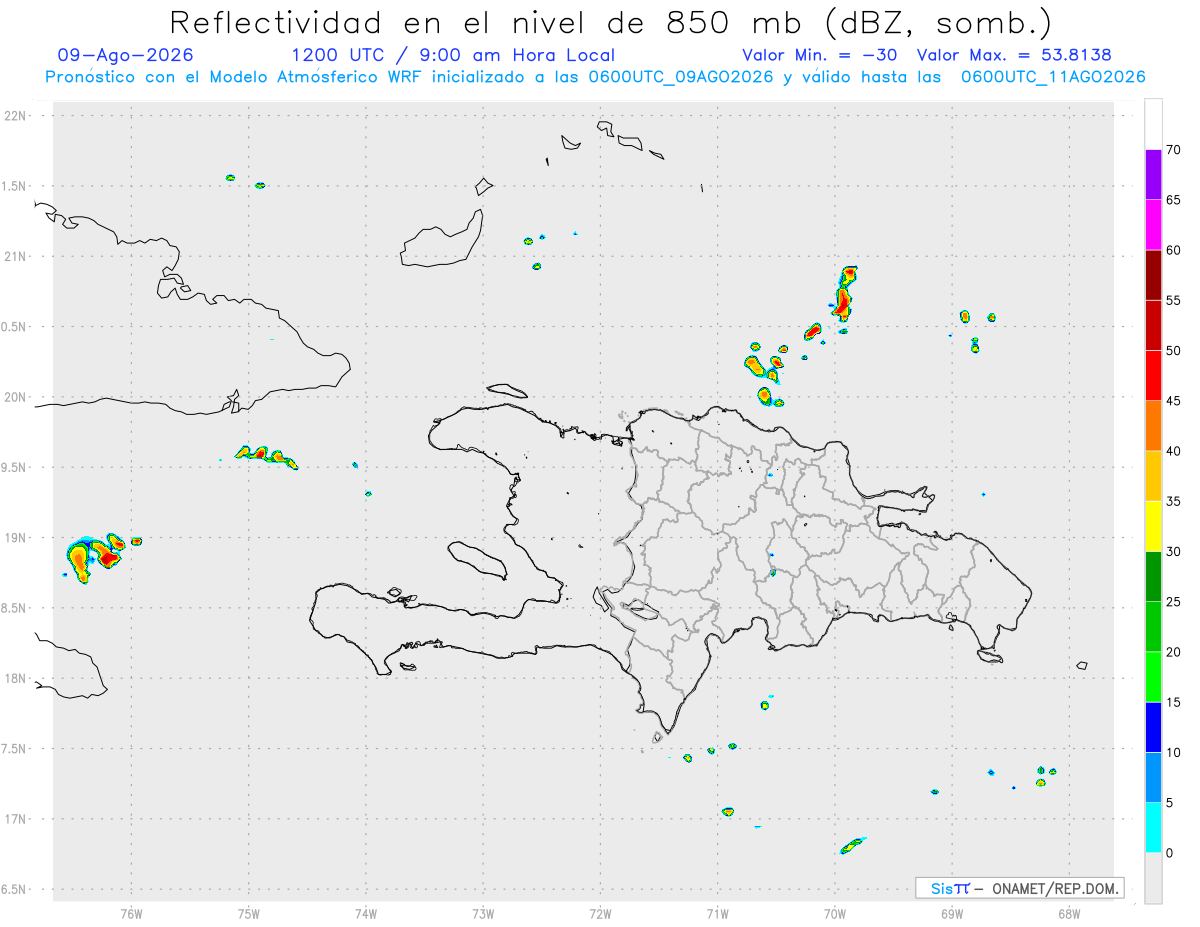The image size is (1200, 927).
Task: Click the blue 10–15 dBZ colorbar segment
Action: click(x=1153, y=727)
